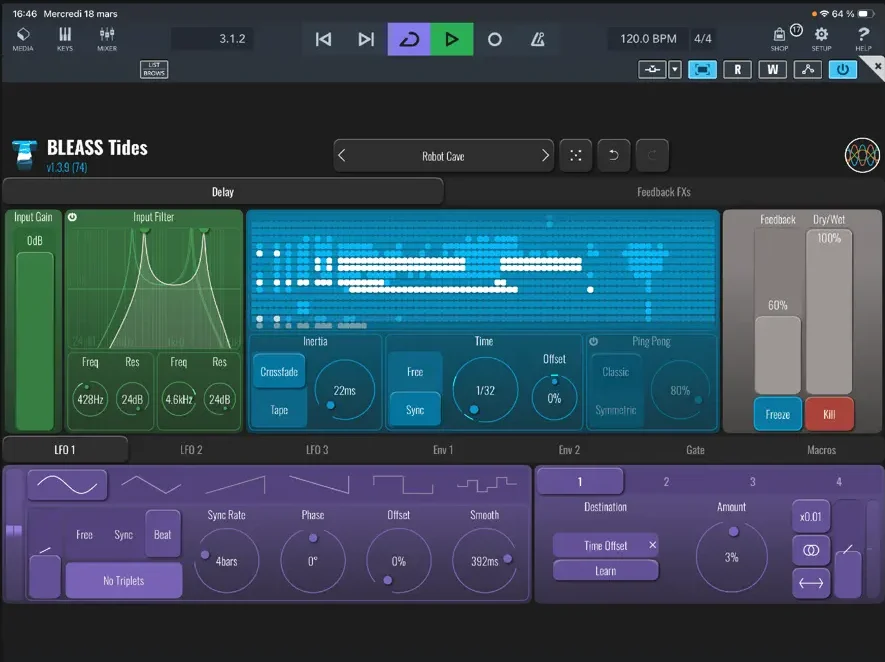Select the sine LFO waveform
Screen dimensions: 885x662
point(67,485)
